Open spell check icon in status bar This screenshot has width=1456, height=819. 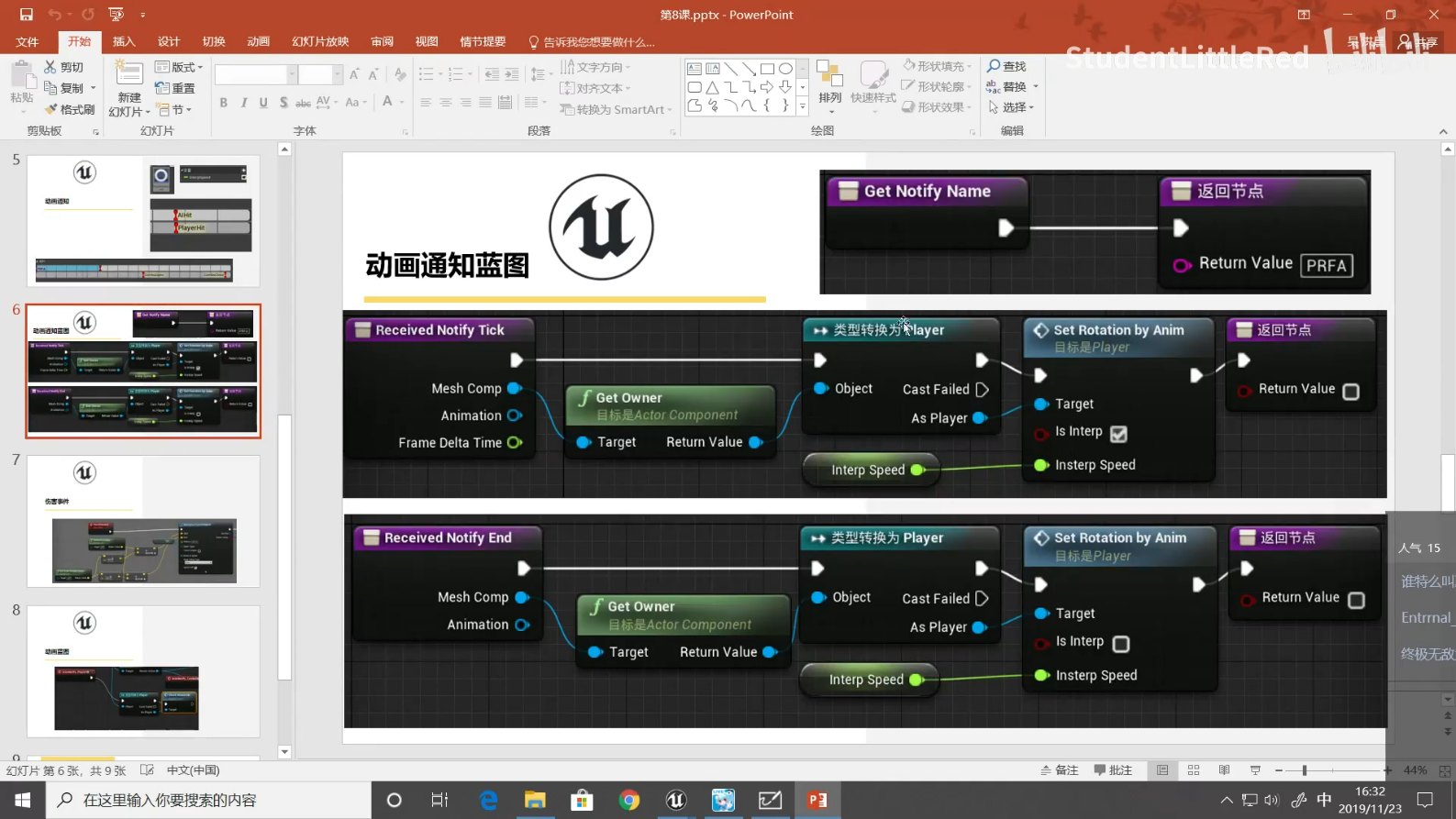[x=147, y=770]
